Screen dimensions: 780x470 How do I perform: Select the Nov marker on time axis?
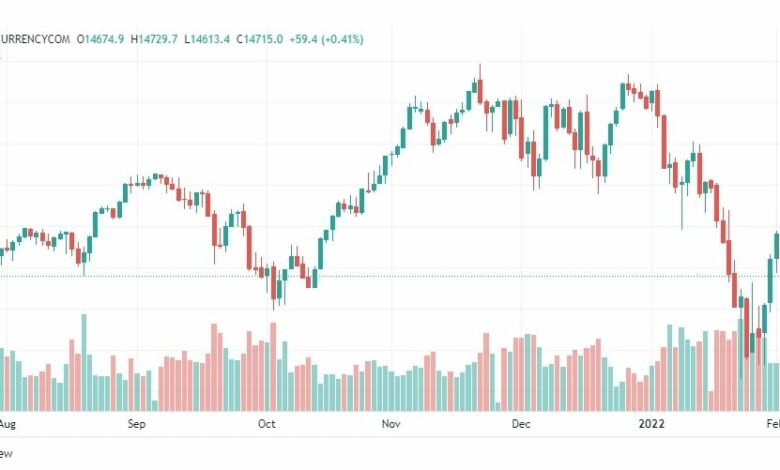tap(391, 424)
